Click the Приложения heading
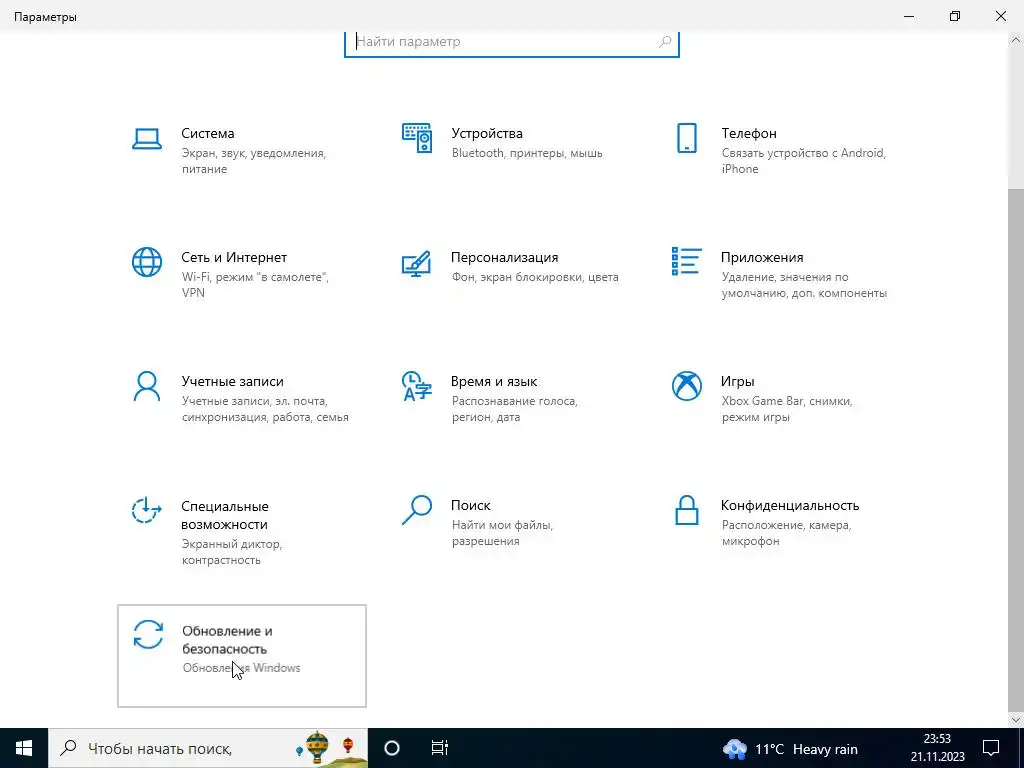Screen dimensions: 1024x768 [x=762, y=257]
